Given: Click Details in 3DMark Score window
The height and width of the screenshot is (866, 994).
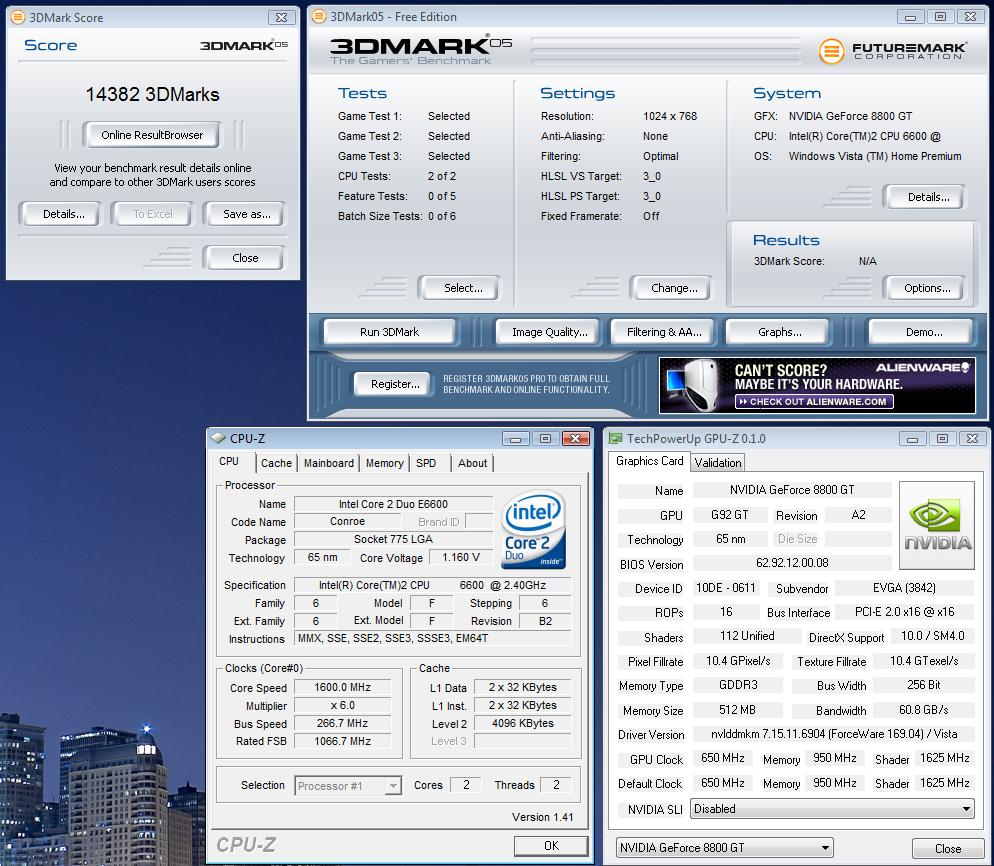Looking at the screenshot, I should click(x=63, y=214).
